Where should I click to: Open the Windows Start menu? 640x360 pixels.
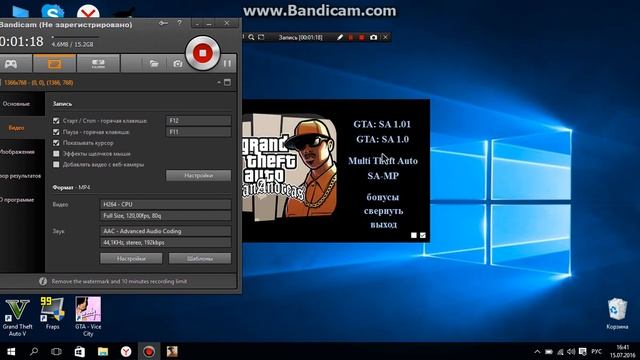coord(11,351)
